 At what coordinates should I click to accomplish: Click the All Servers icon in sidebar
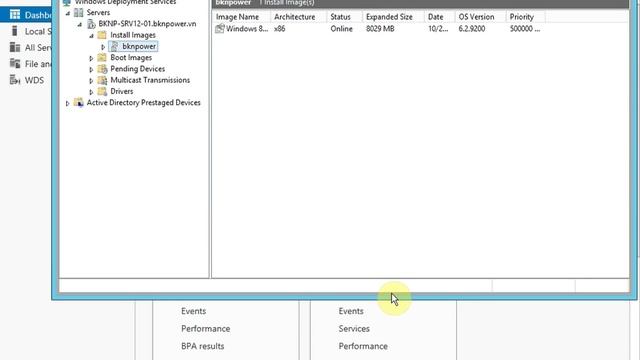15,47
